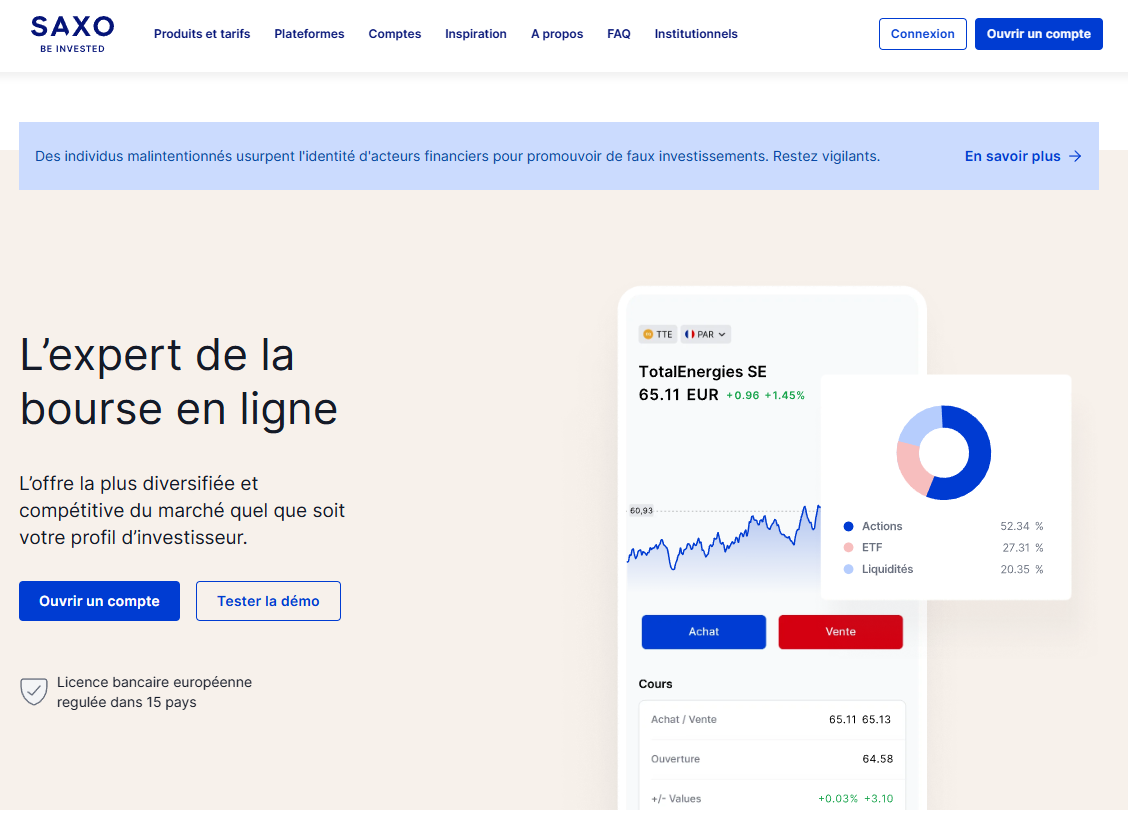Click the Tester la démo button

[268, 601]
